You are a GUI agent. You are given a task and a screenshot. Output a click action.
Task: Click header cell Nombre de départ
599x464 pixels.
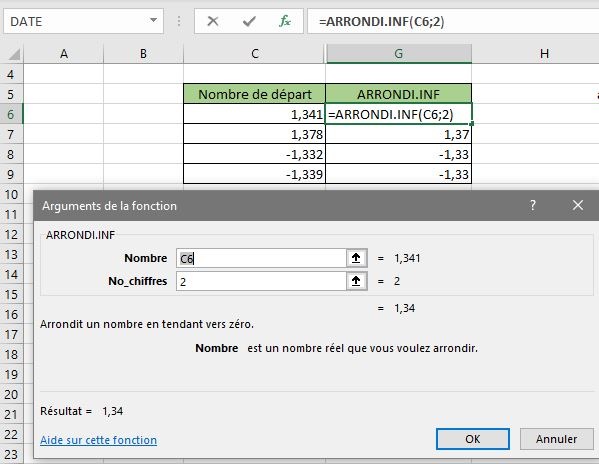pyautogui.click(x=254, y=94)
